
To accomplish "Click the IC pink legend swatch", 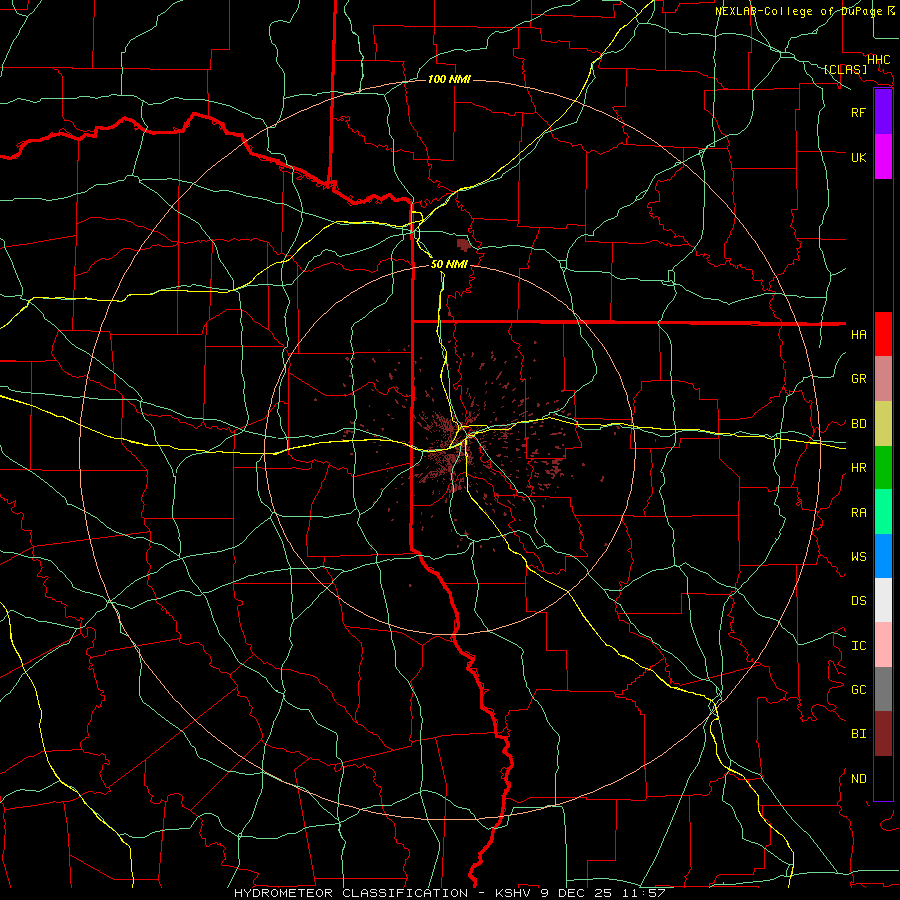I will (x=883, y=645).
